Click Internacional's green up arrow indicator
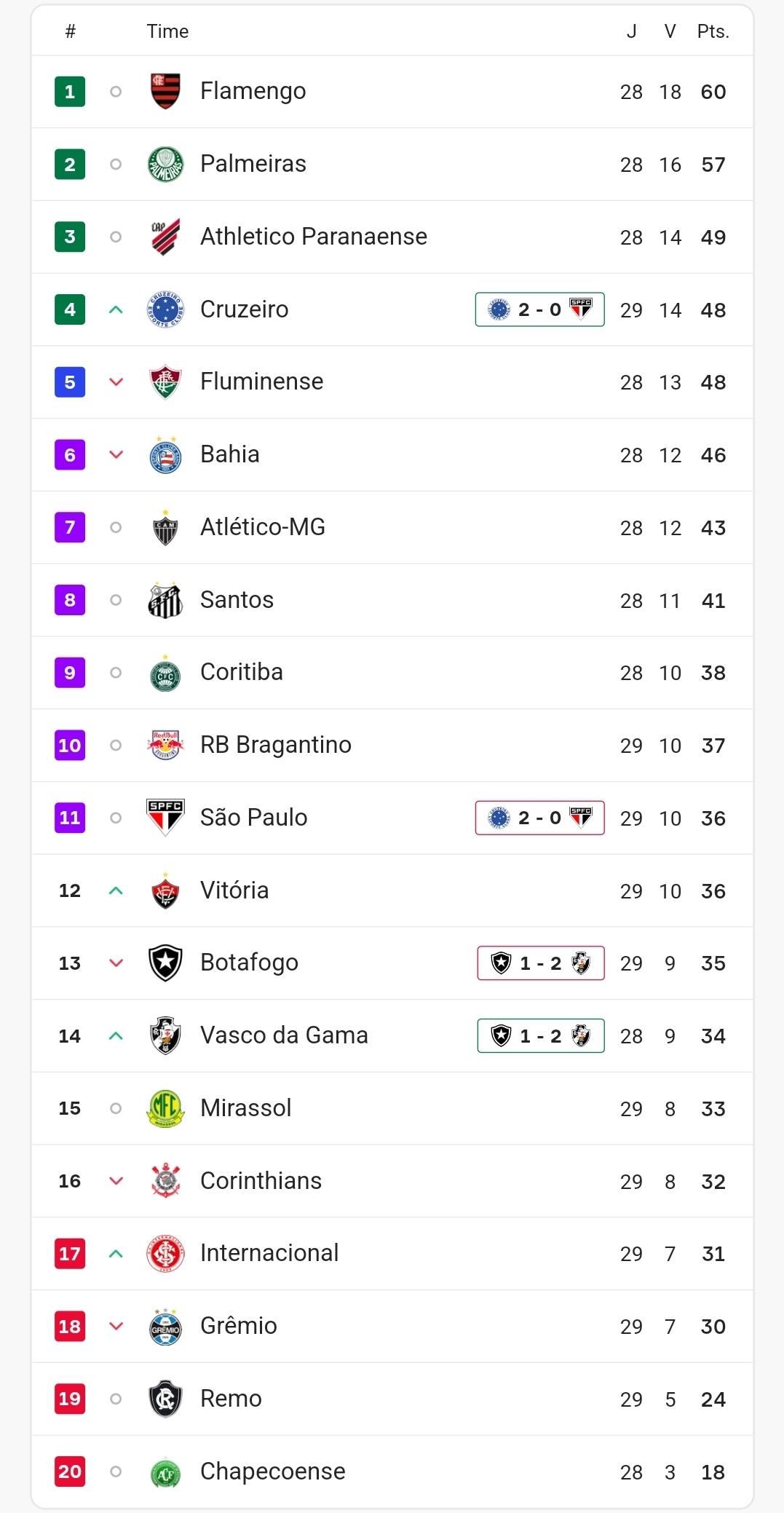784x1513 pixels. 116,1253
